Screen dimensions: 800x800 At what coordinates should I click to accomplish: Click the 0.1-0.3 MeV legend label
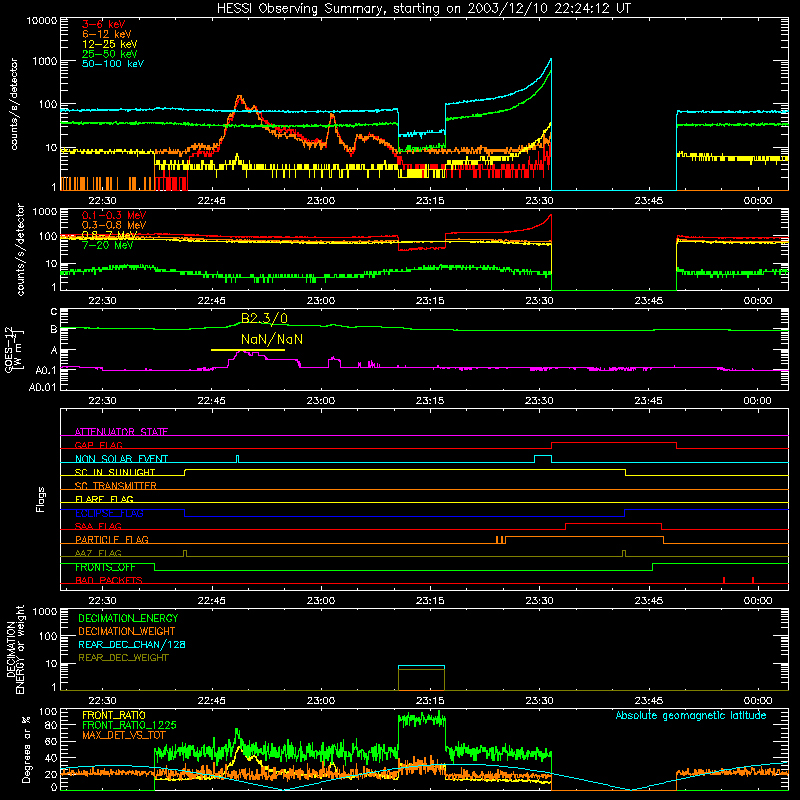[114, 215]
